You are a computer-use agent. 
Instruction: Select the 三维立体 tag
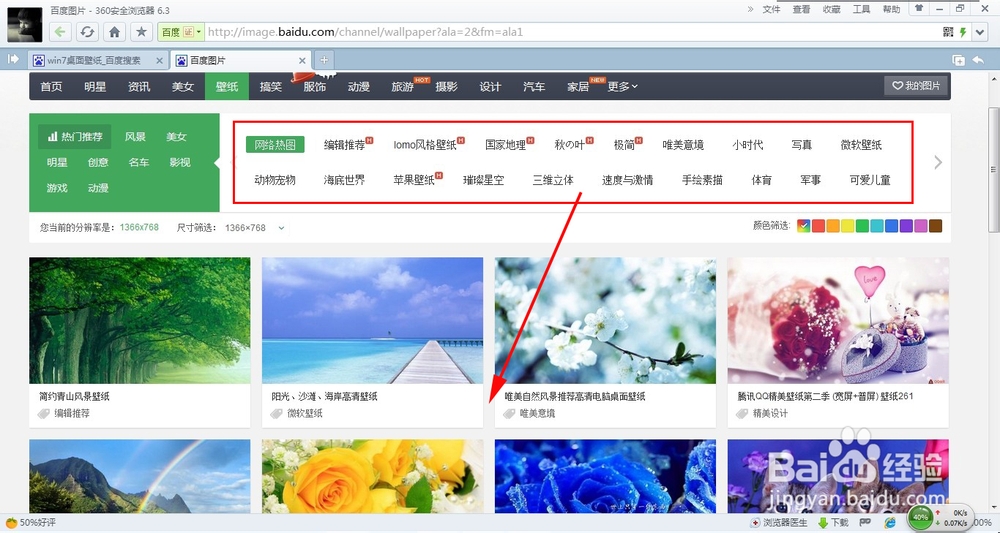[553, 180]
